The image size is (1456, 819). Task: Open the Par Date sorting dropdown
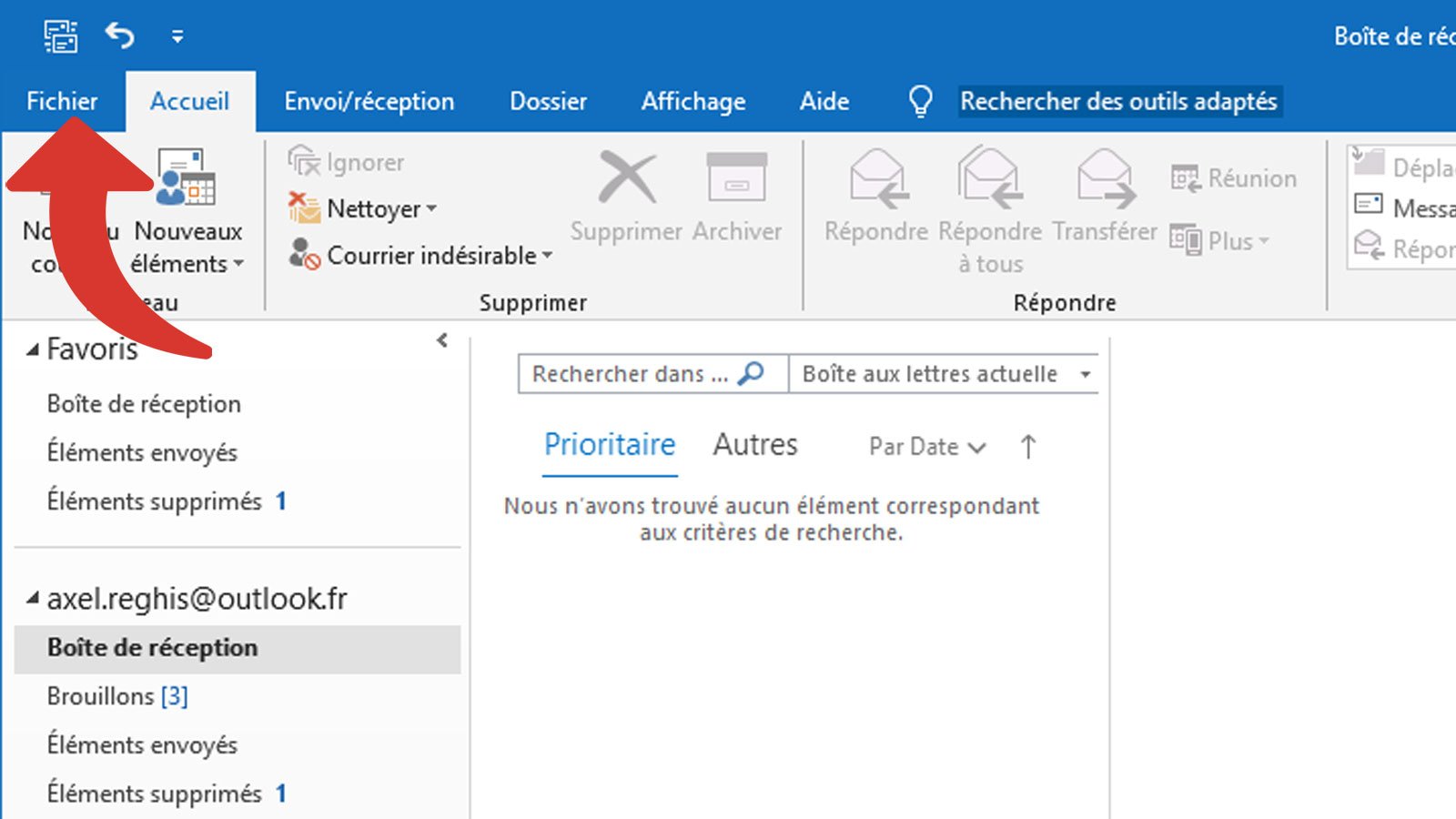[925, 447]
